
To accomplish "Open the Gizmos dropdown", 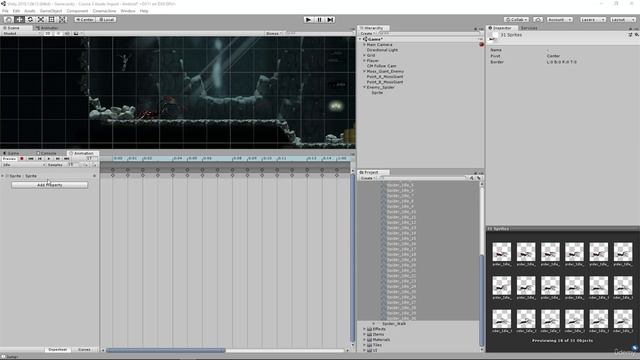I will (273, 33).
